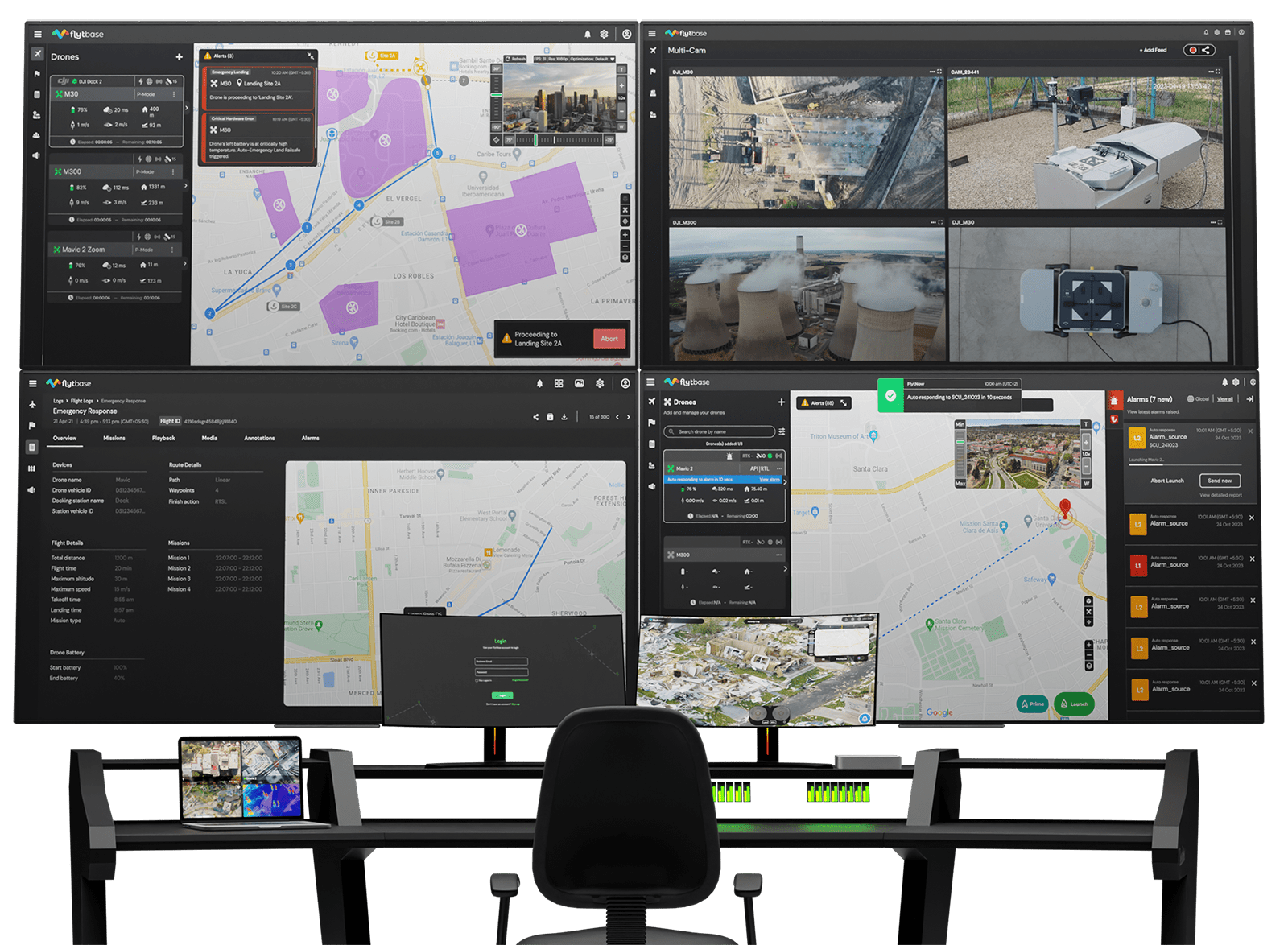Open airplane icon in Emergency Response sidebar
The width and height of the screenshot is (1288, 945).
[32, 404]
